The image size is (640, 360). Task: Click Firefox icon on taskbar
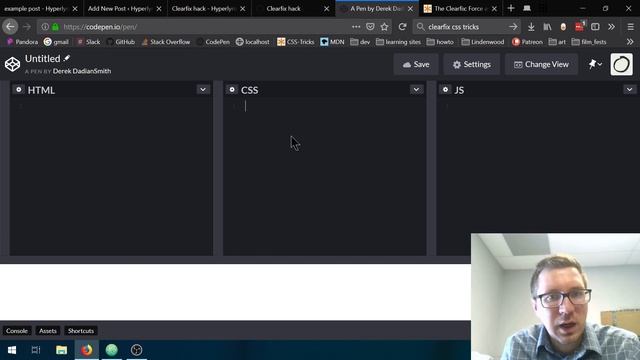87,350
